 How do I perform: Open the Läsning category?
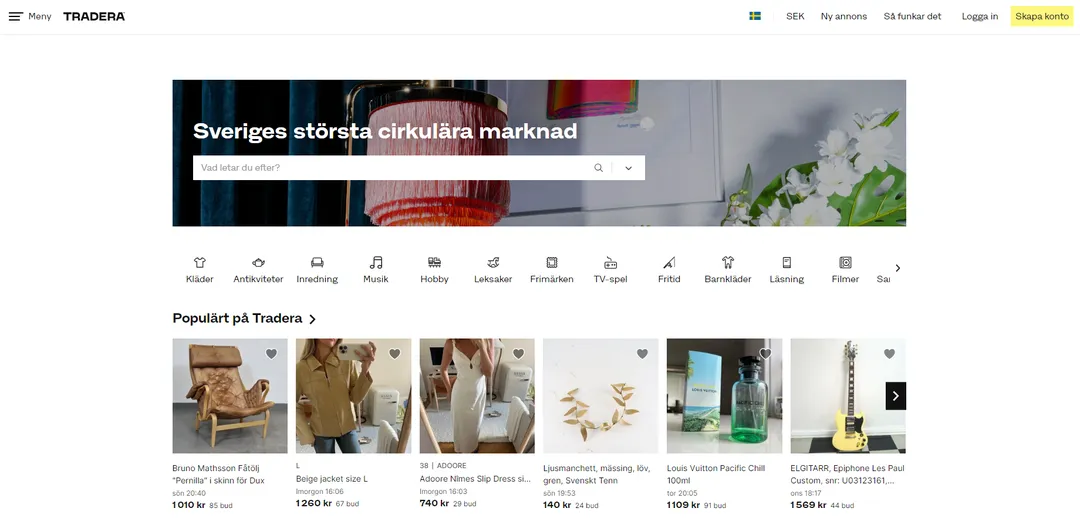point(787,270)
